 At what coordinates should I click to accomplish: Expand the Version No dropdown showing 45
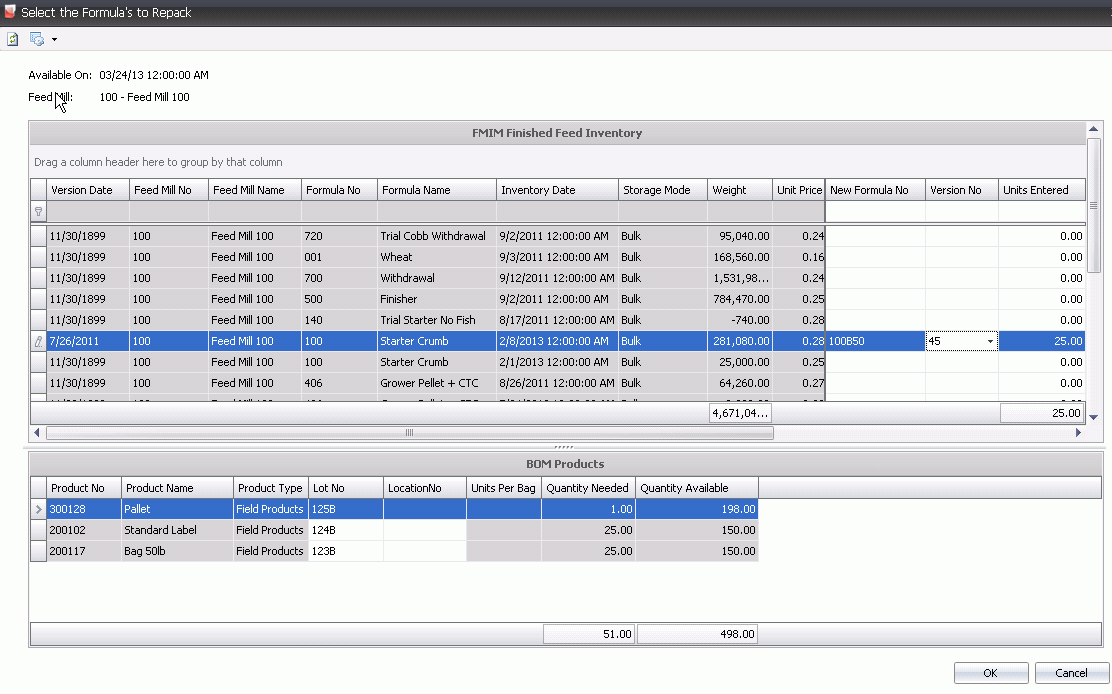990,342
